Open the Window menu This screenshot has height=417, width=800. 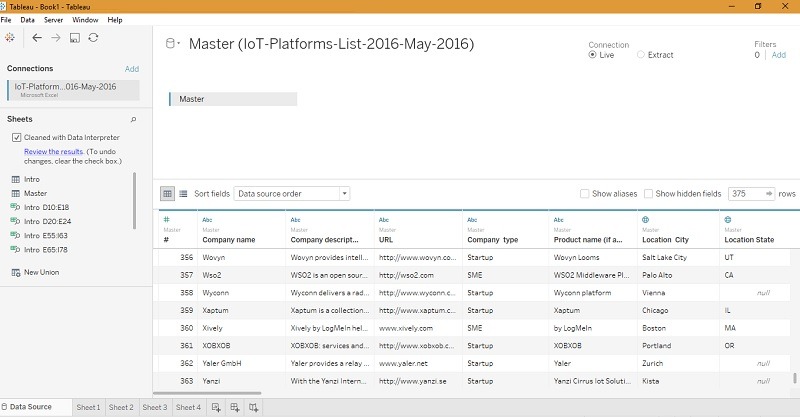(x=85, y=20)
